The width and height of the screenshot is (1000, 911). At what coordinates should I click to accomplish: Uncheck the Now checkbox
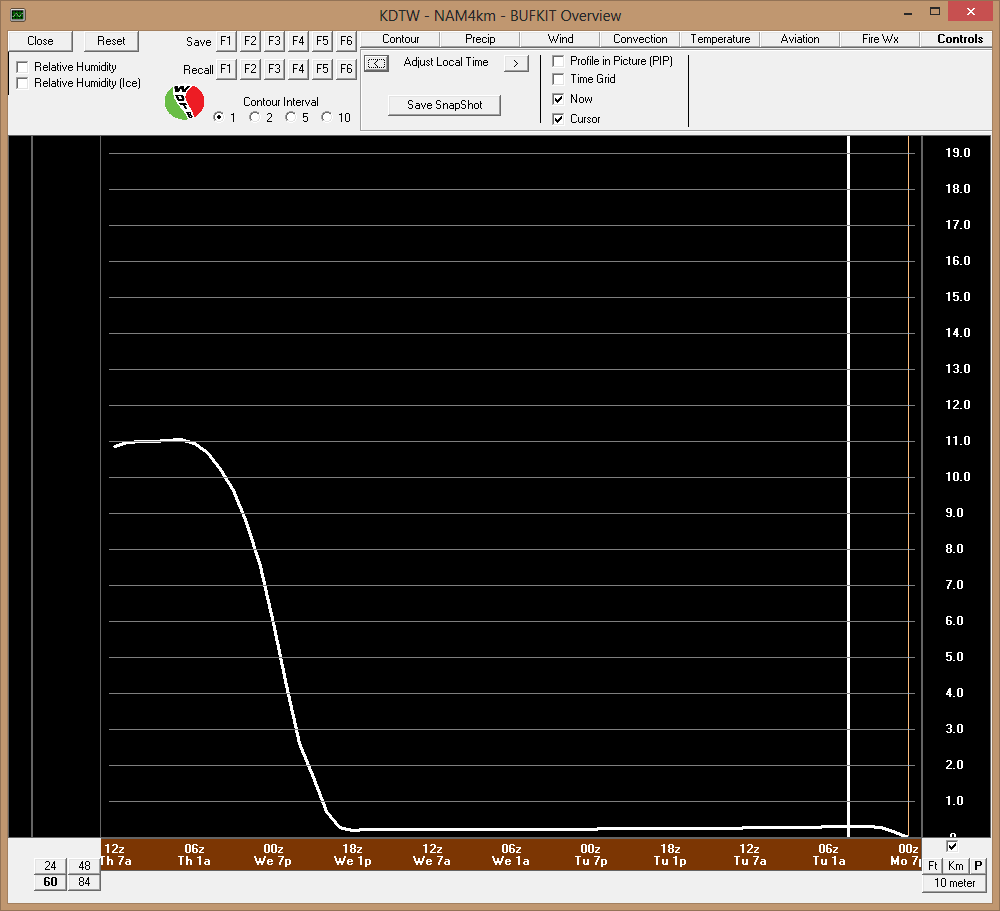pyautogui.click(x=558, y=99)
